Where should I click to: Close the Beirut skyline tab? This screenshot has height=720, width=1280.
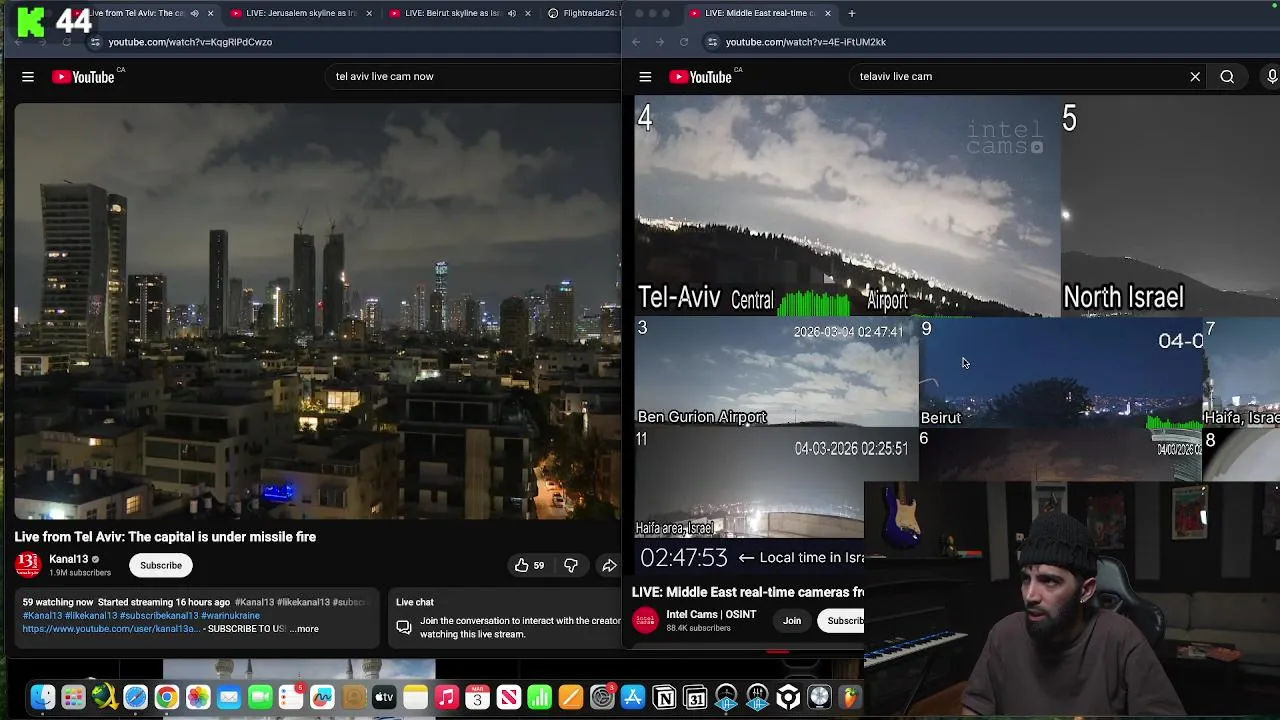pos(527,13)
